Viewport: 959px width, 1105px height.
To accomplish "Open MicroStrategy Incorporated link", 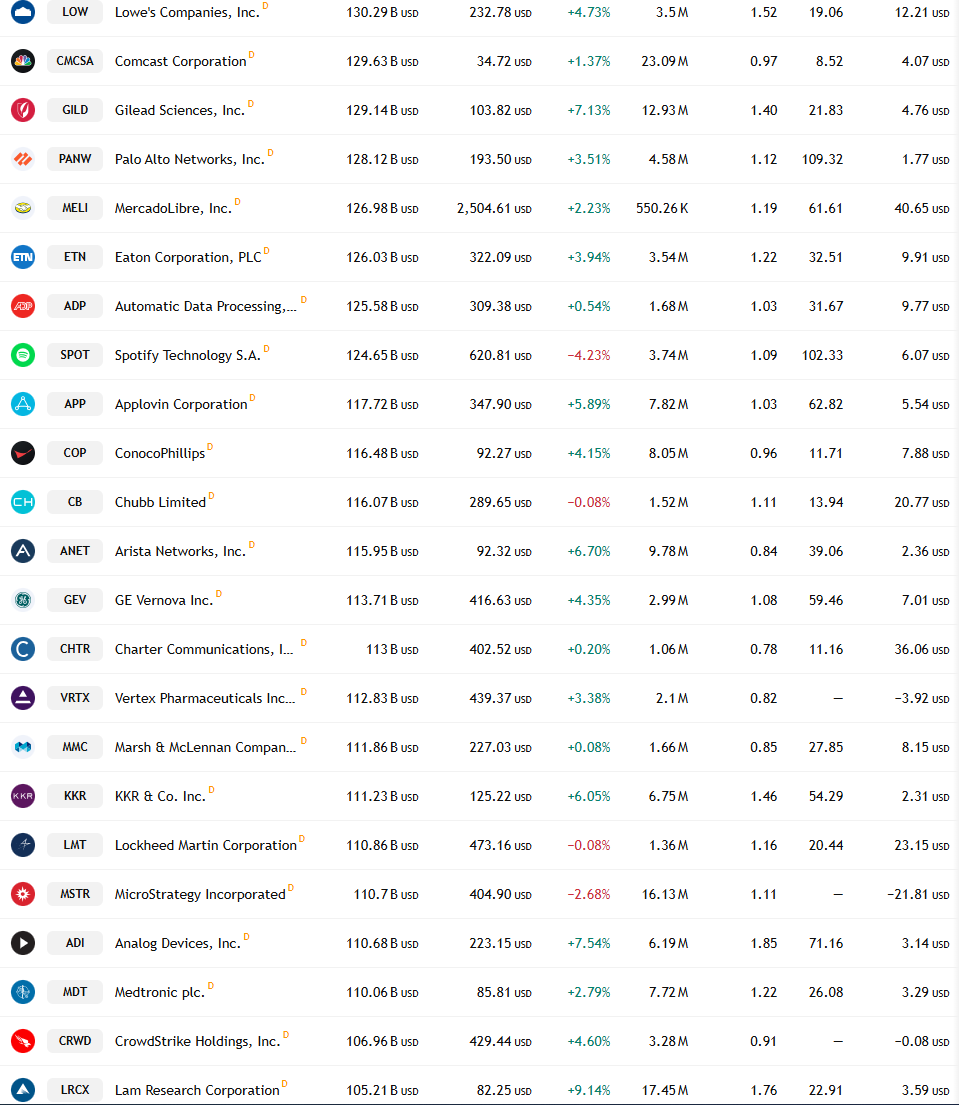I will pos(200,894).
